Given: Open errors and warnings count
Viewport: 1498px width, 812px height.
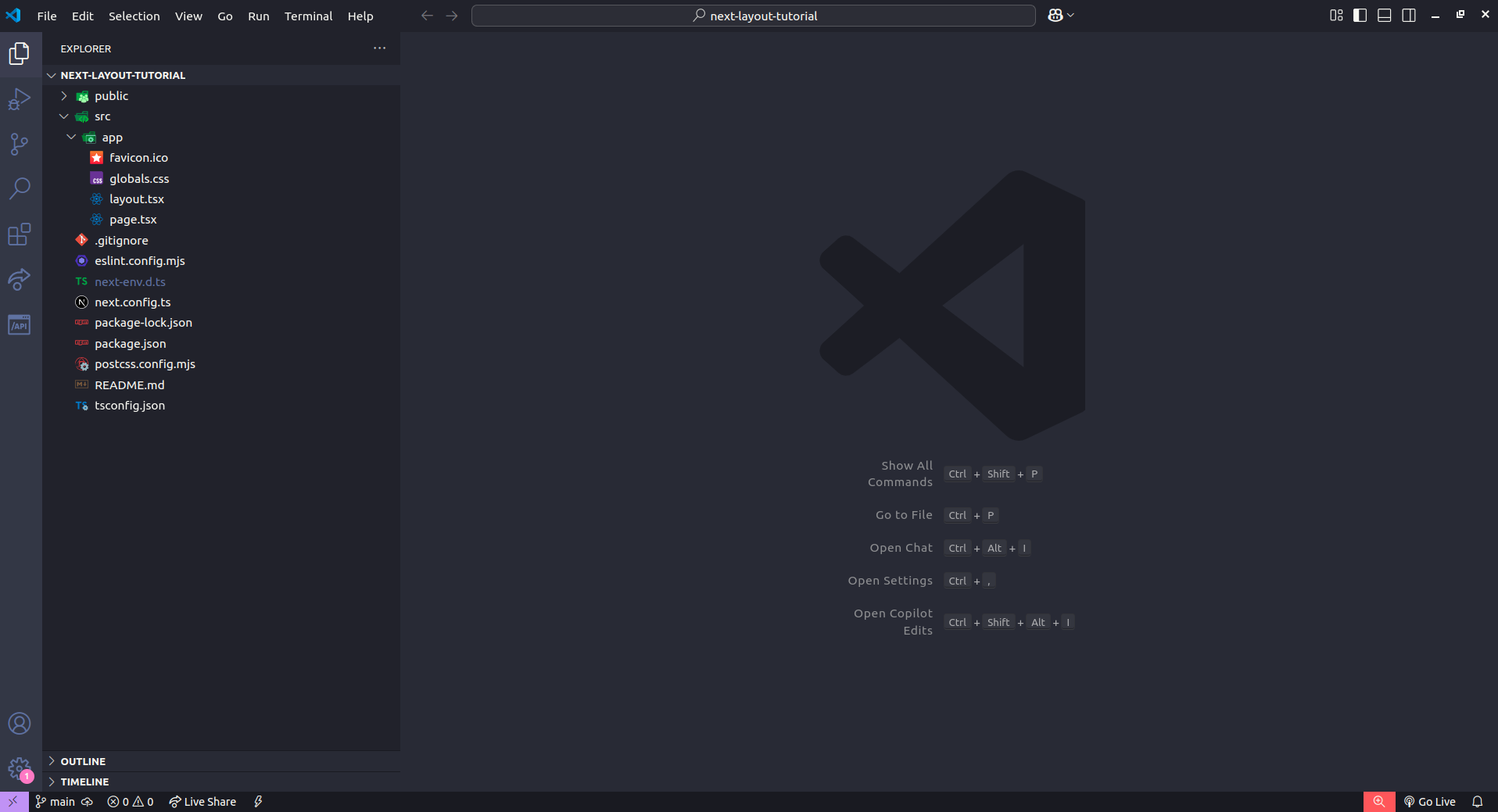Looking at the screenshot, I should [131, 802].
